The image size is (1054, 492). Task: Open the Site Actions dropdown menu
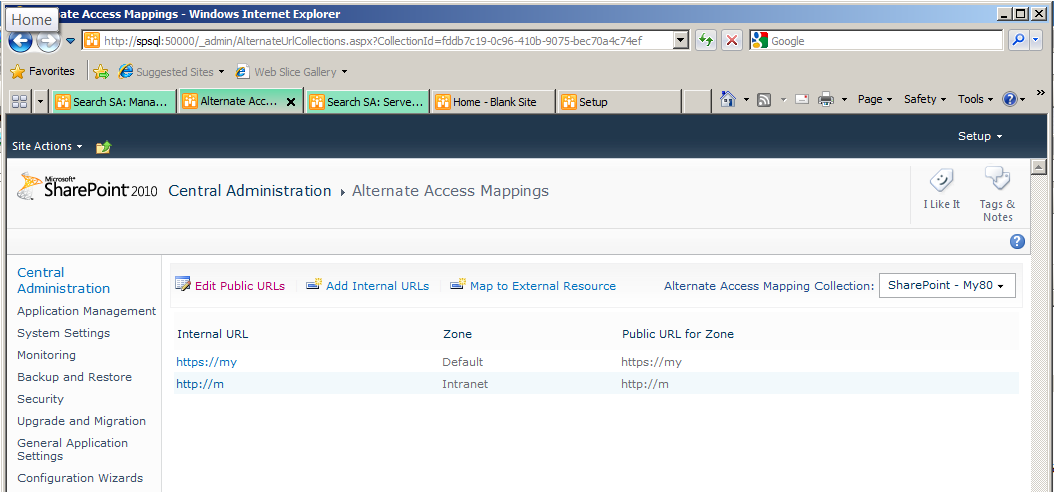(47, 146)
